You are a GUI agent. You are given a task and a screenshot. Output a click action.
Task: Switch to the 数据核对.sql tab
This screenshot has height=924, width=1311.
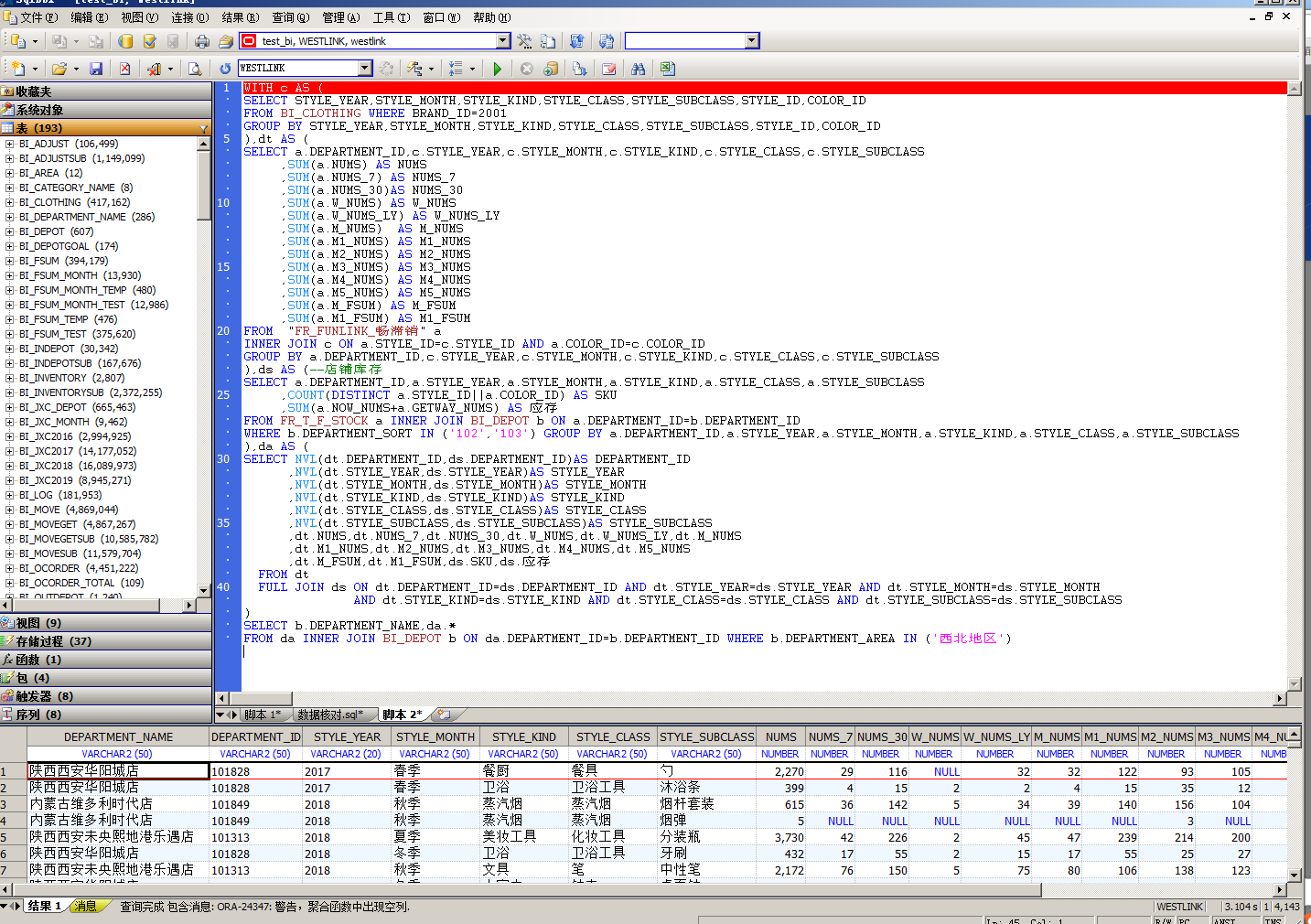pos(330,714)
